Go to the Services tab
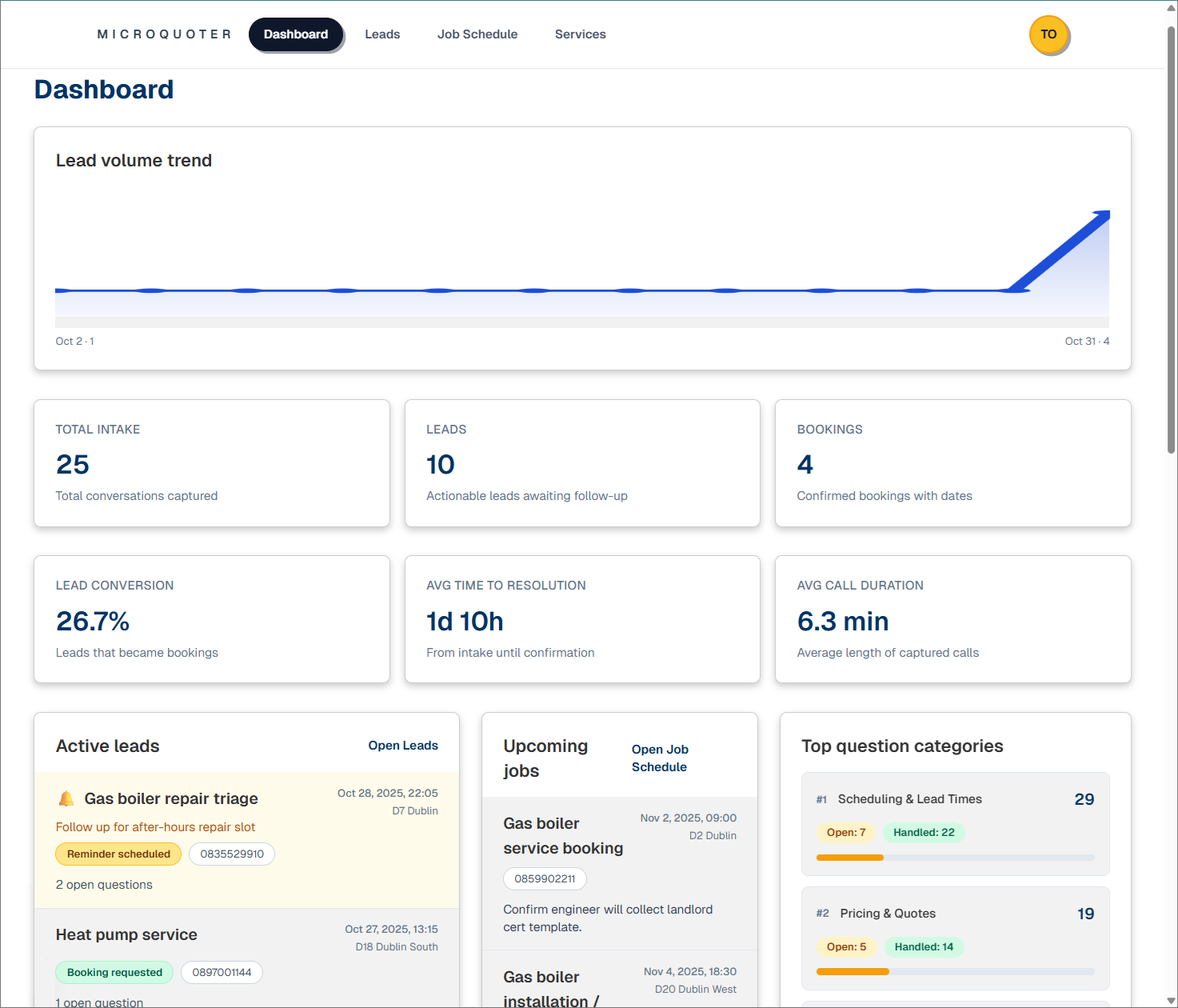Screen dimensions: 1178x1008 tap(580, 34)
